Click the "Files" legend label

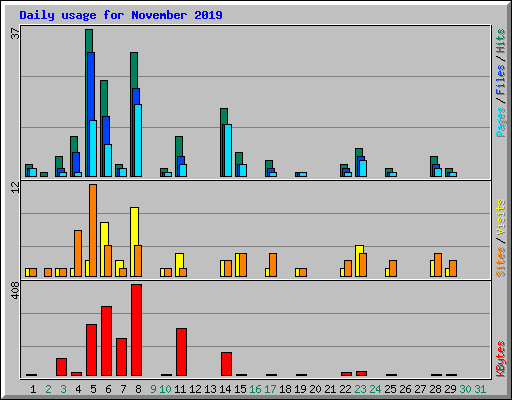point(501,79)
